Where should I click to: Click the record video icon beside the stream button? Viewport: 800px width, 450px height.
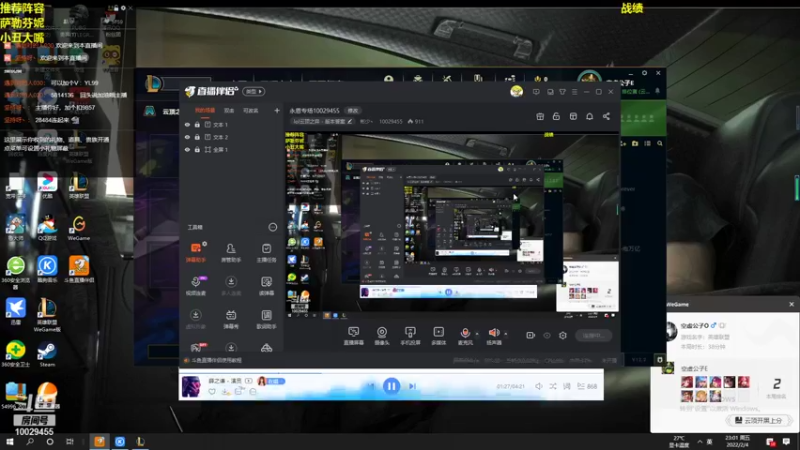[x=530, y=335]
